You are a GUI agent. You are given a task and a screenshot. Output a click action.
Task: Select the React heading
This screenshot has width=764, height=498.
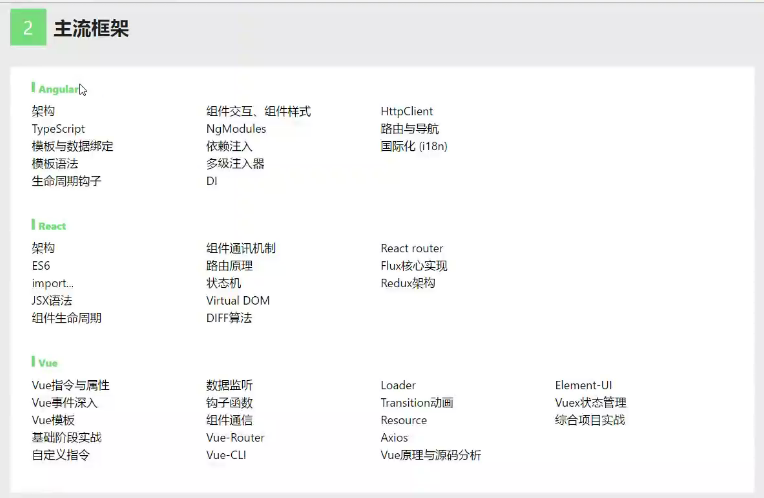52,226
